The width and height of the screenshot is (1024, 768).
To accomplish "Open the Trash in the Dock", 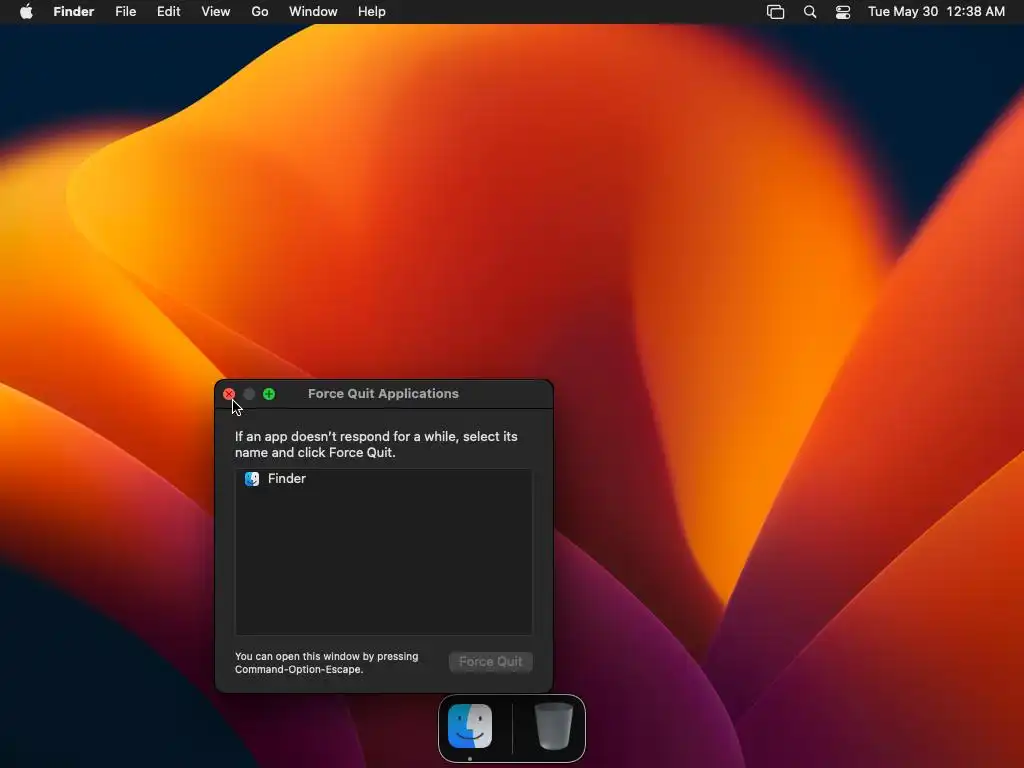I will tap(554, 726).
